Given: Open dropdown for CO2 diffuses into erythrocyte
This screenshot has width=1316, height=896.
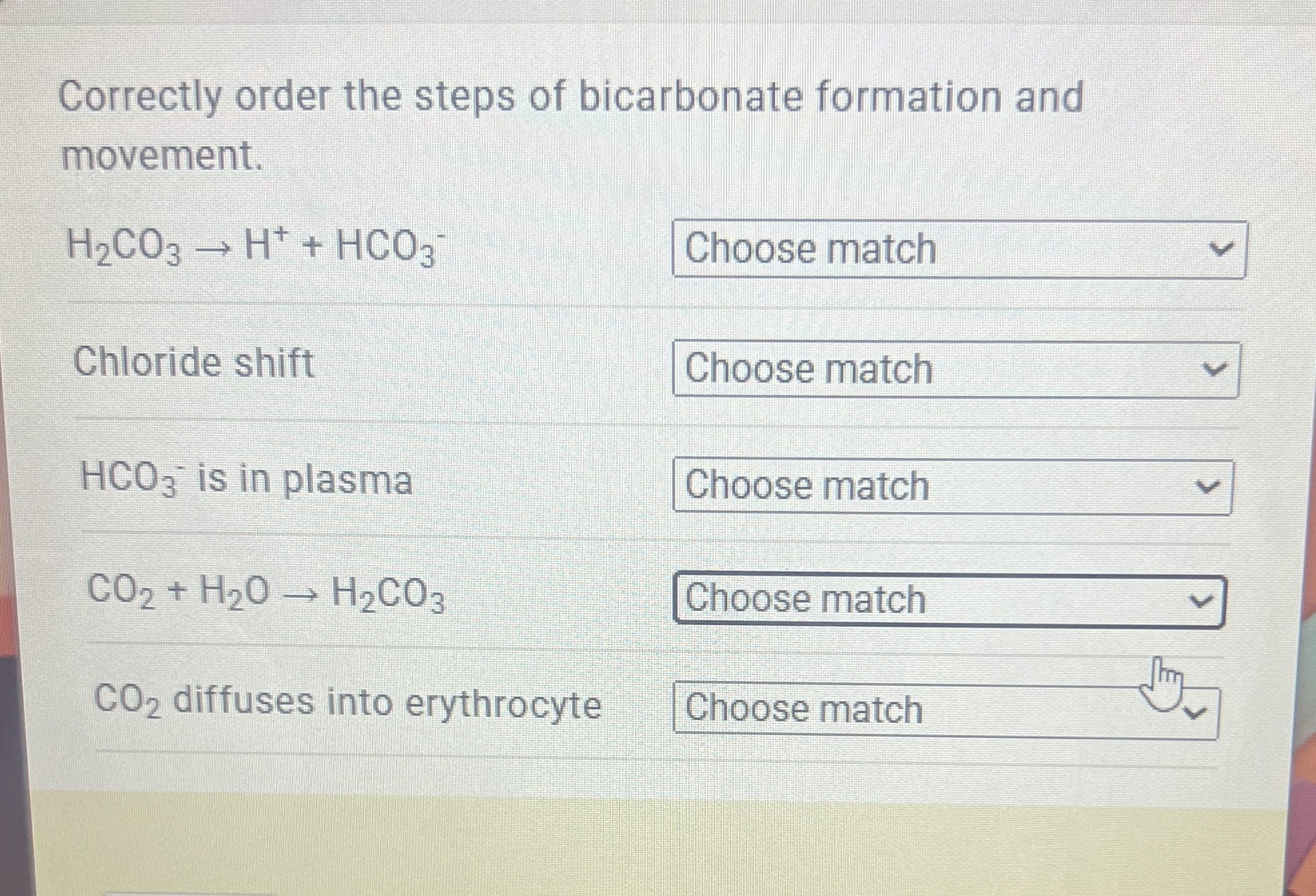Looking at the screenshot, I should coord(947,710).
